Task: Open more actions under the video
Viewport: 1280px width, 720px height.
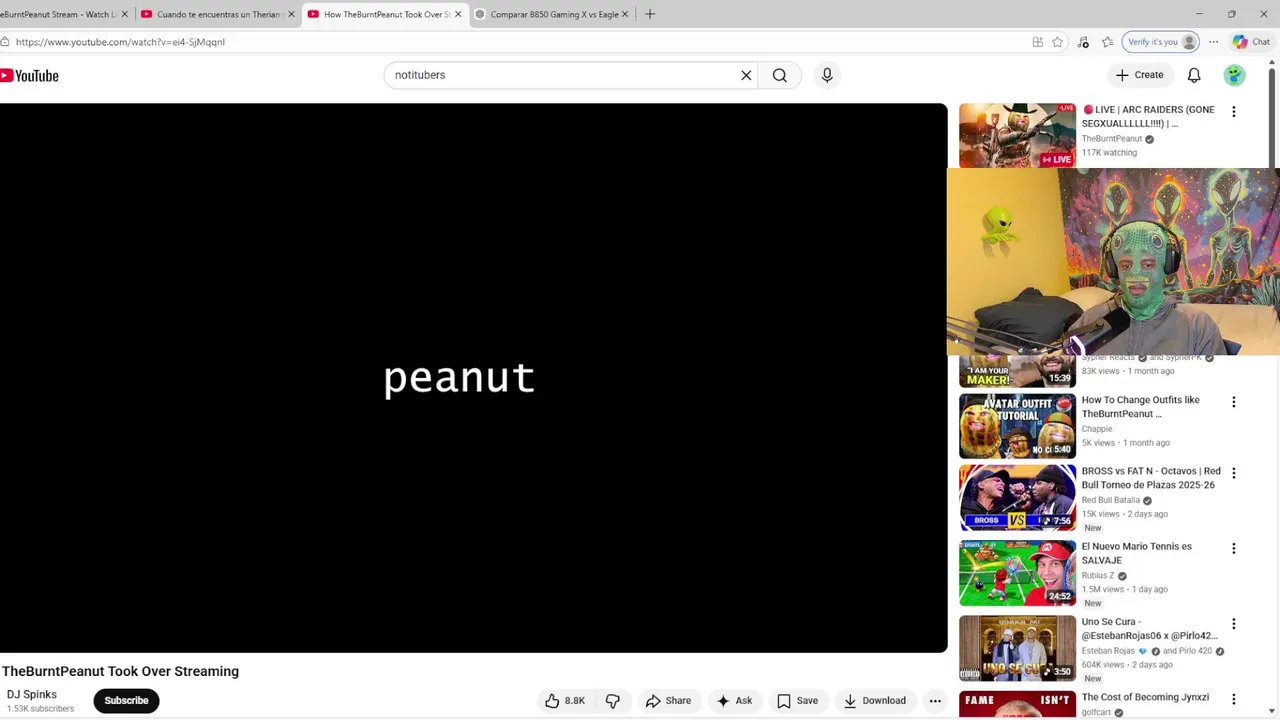Action: click(x=935, y=701)
